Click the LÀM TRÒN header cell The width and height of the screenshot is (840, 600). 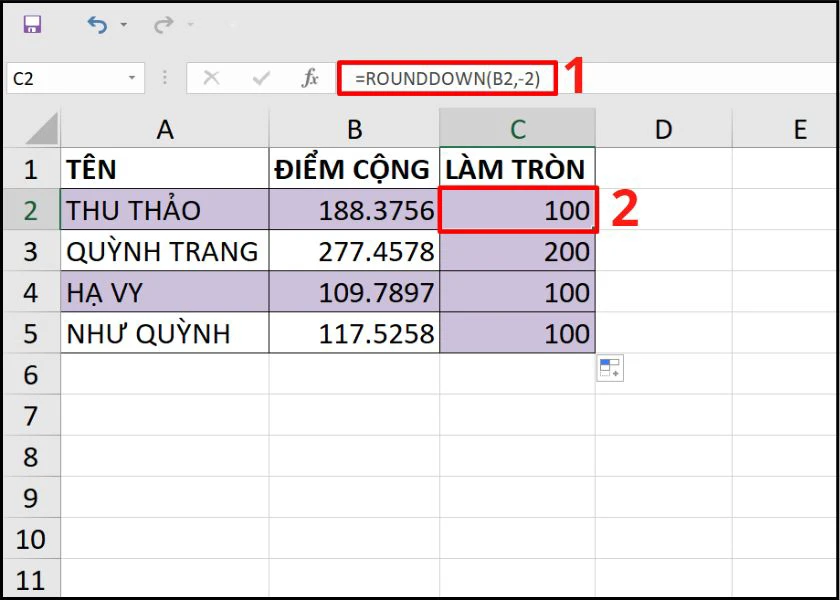coord(517,168)
